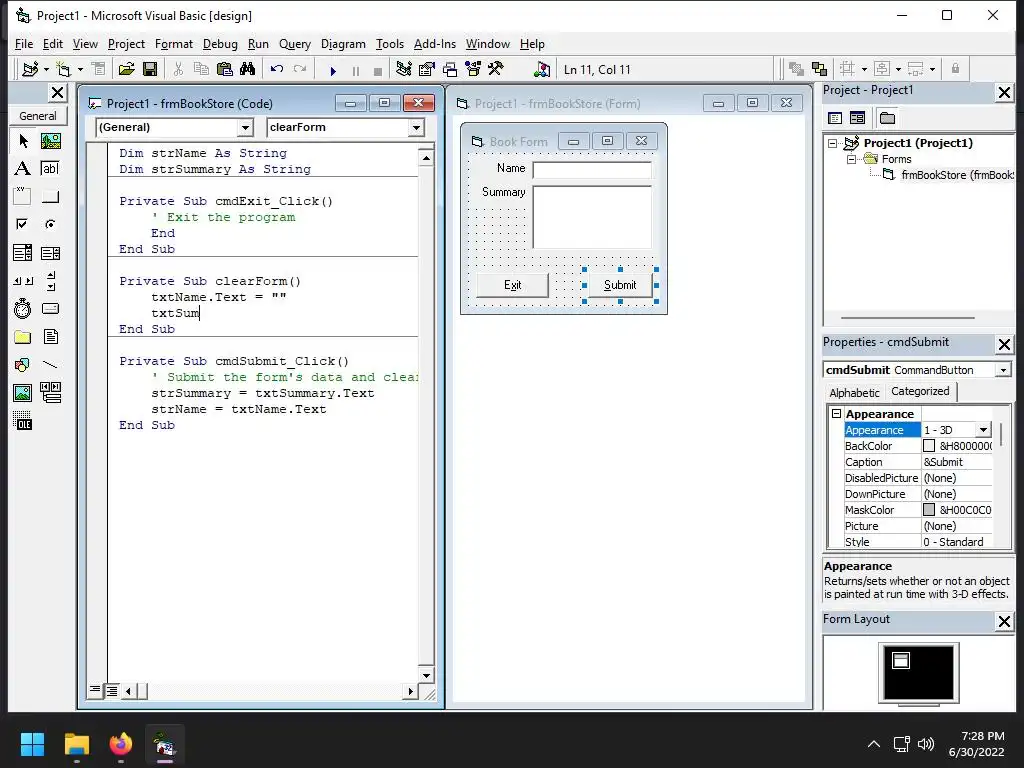
Task: Collapse the Appearance property category
Action: click(x=836, y=413)
